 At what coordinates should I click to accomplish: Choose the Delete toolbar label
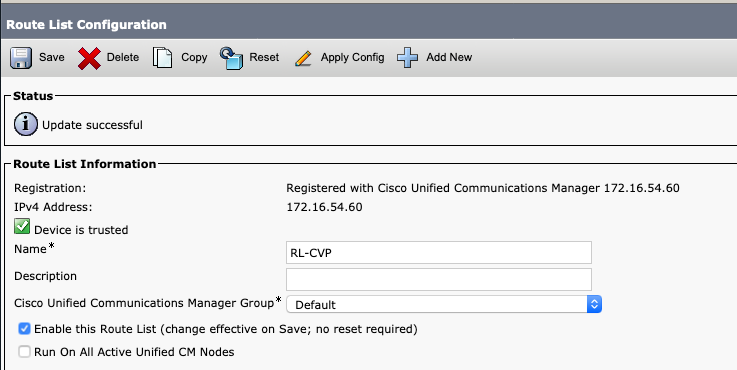pos(123,57)
